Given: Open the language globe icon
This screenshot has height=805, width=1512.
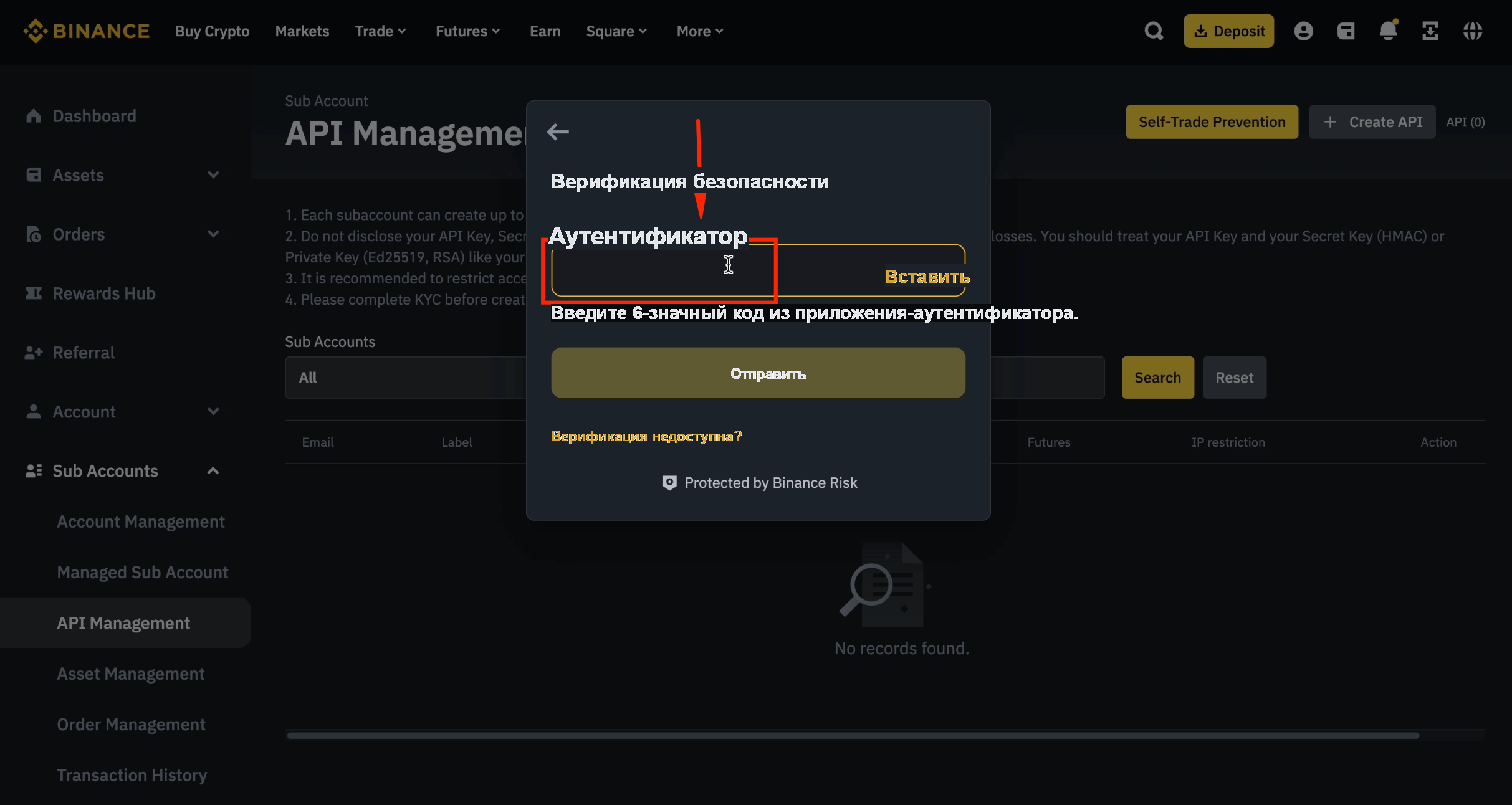Looking at the screenshot, I should [x=1473, y=31].
